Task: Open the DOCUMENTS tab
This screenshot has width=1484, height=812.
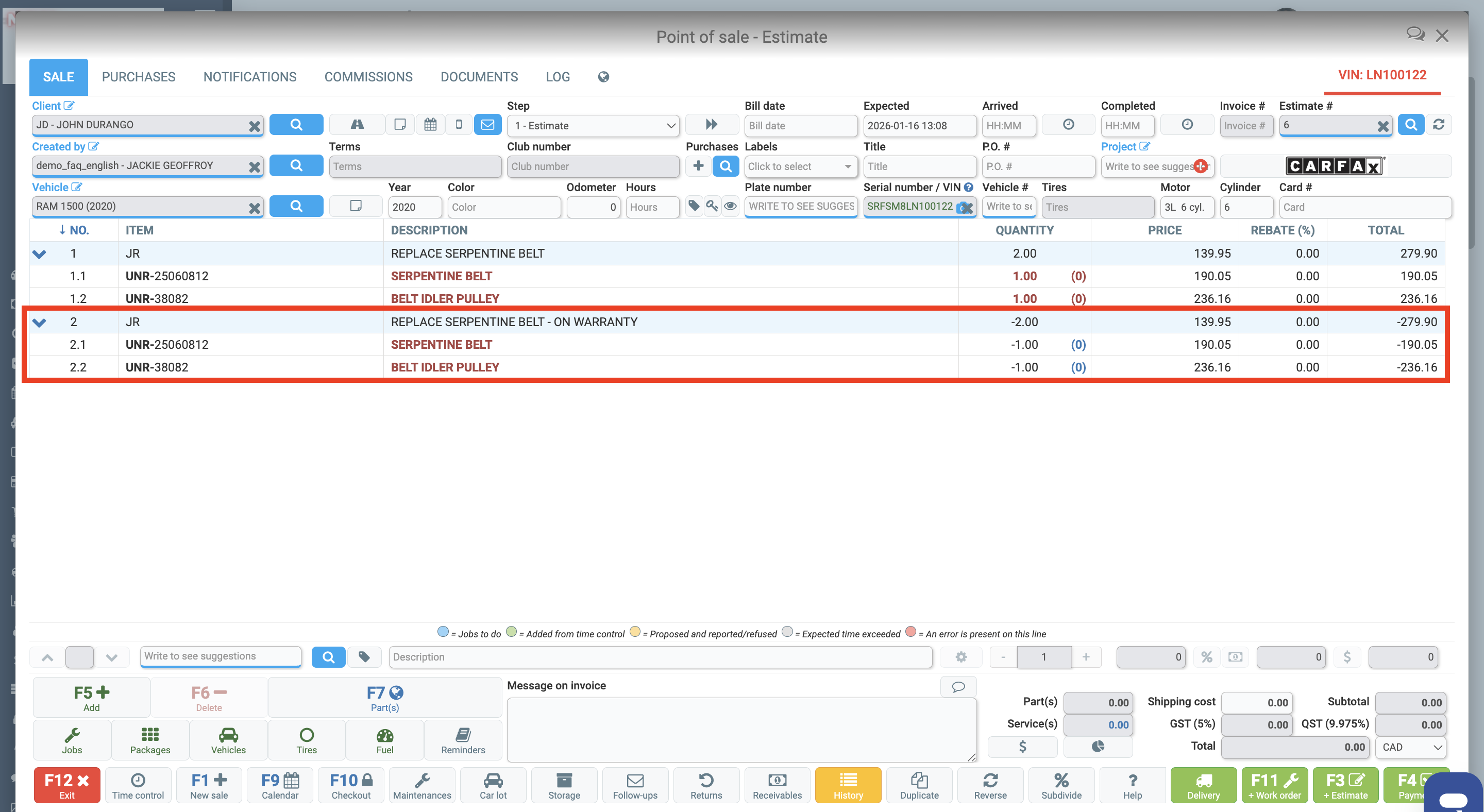Action: click(x=479, y=77)
